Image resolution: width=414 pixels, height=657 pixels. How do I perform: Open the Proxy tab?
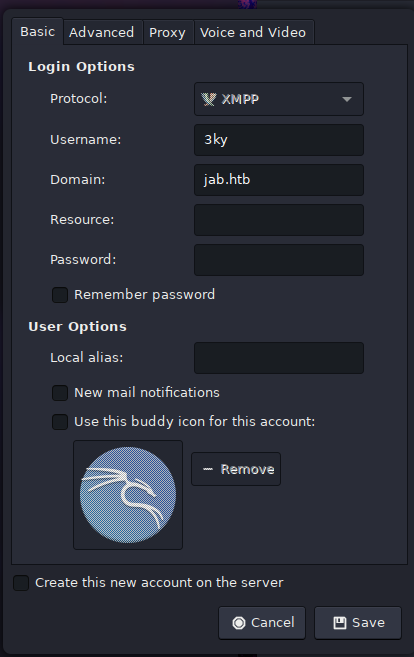(x=168, y=32)
